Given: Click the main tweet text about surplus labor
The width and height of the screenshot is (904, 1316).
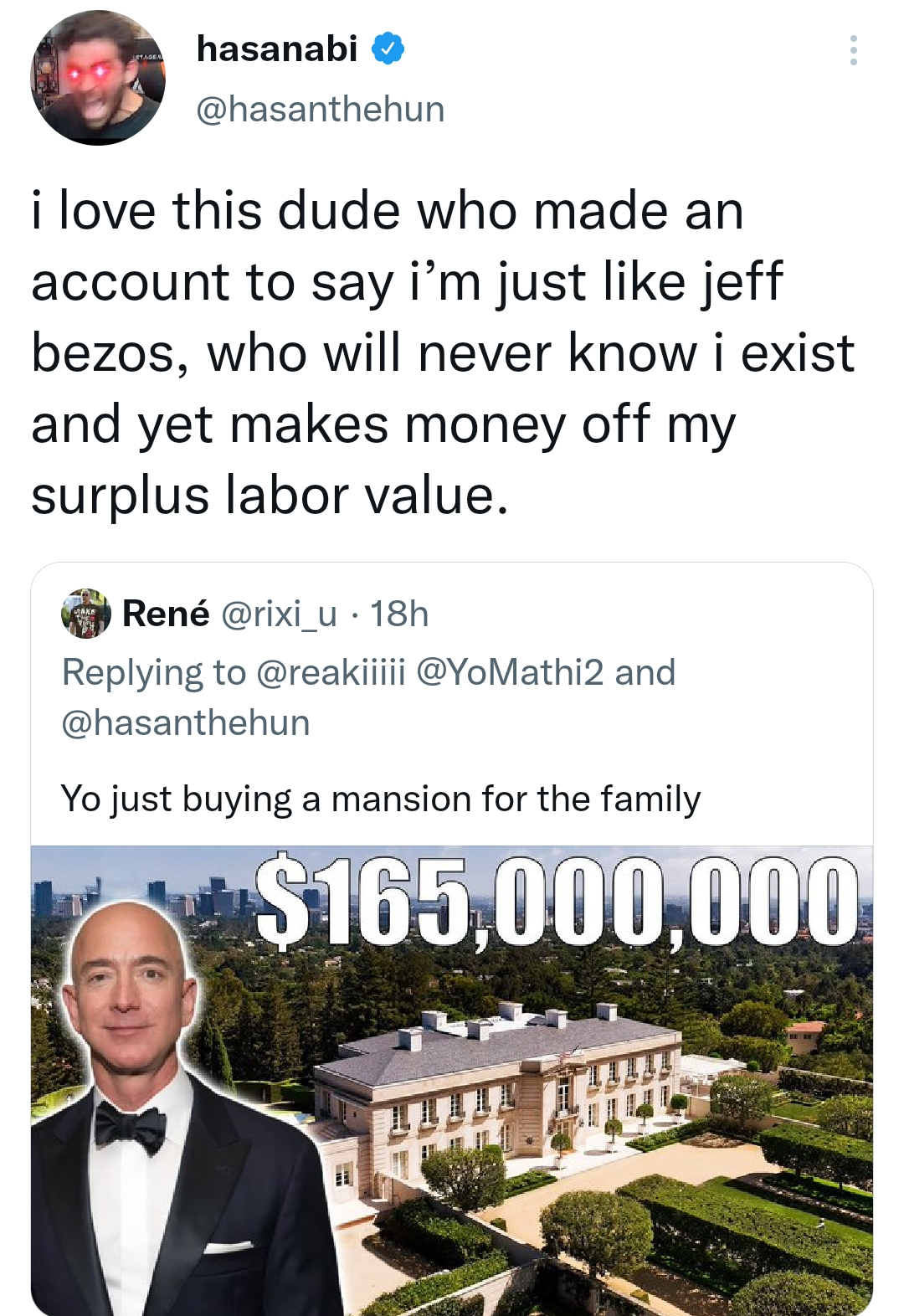Looking at the screenshot, I should 442,352.
